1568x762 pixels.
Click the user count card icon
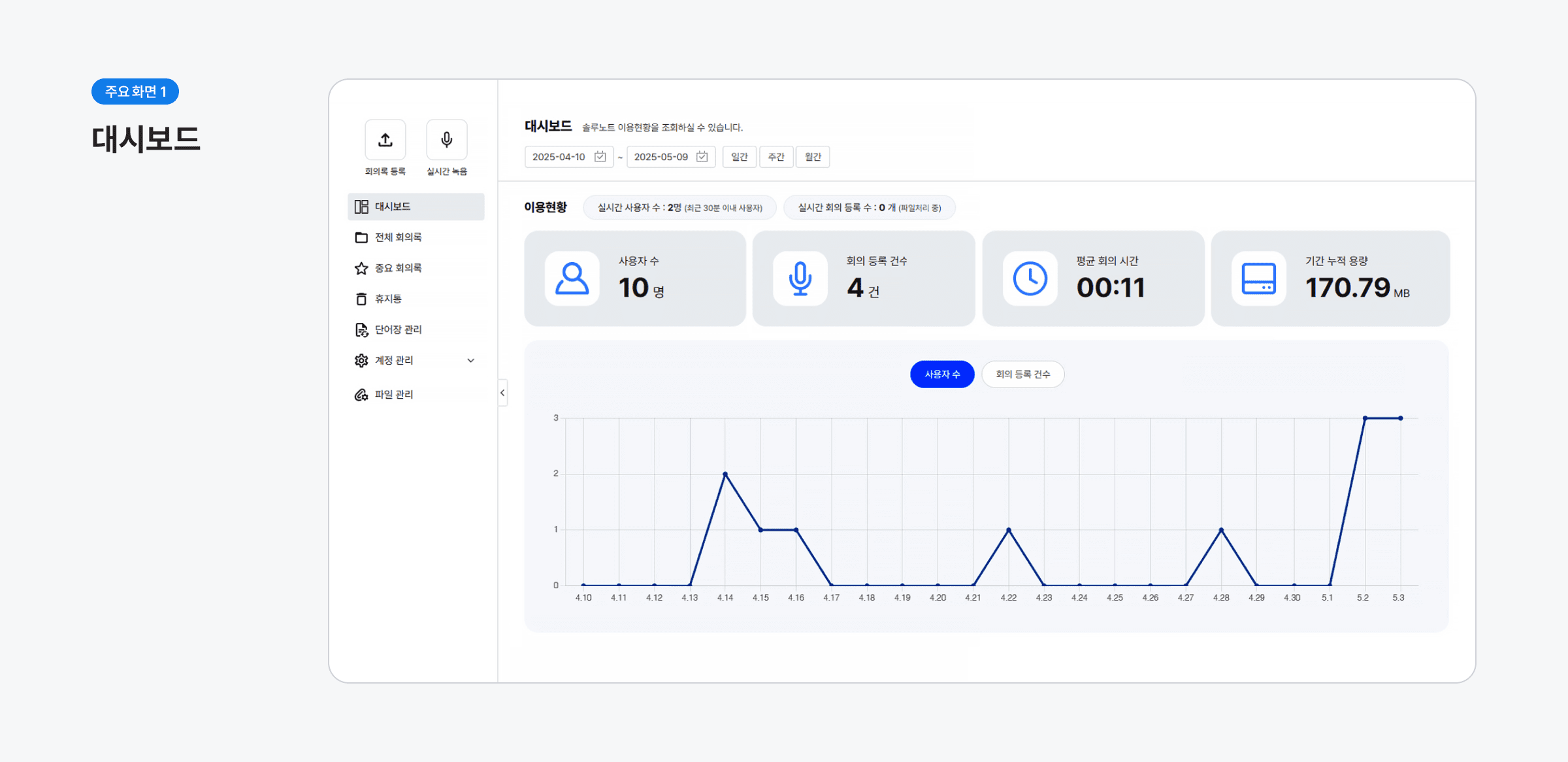point(572,279)
